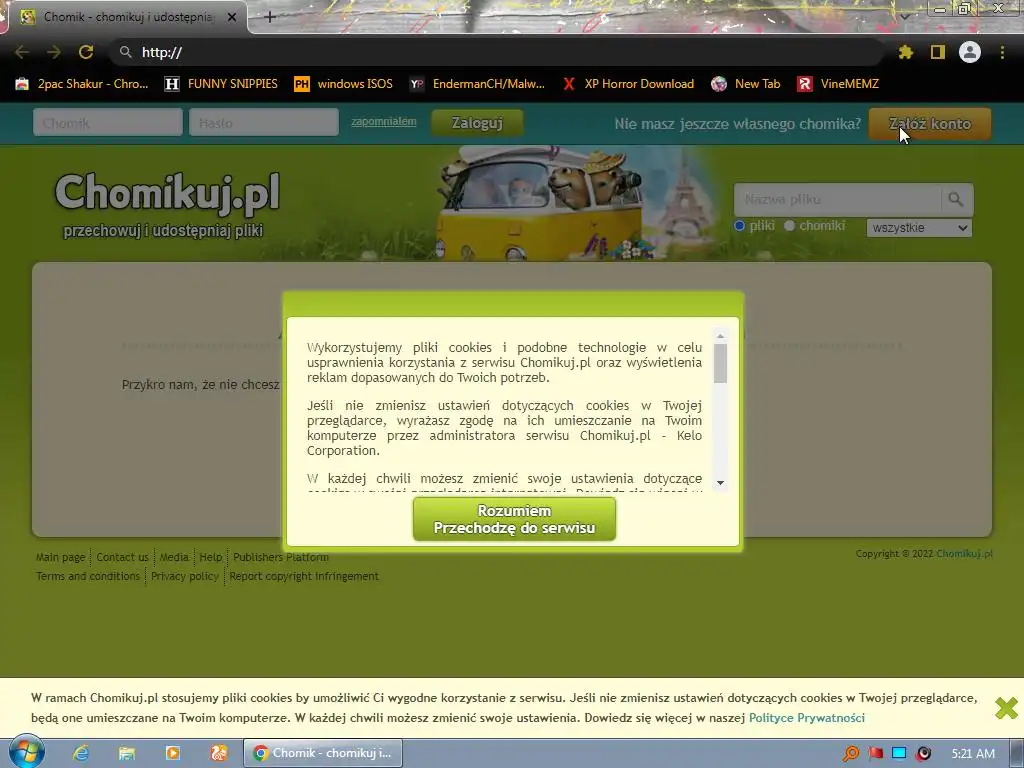Focus the Nazwa pliku search field
Screen dimensions: 1024x768
click(x=837, y=199)
